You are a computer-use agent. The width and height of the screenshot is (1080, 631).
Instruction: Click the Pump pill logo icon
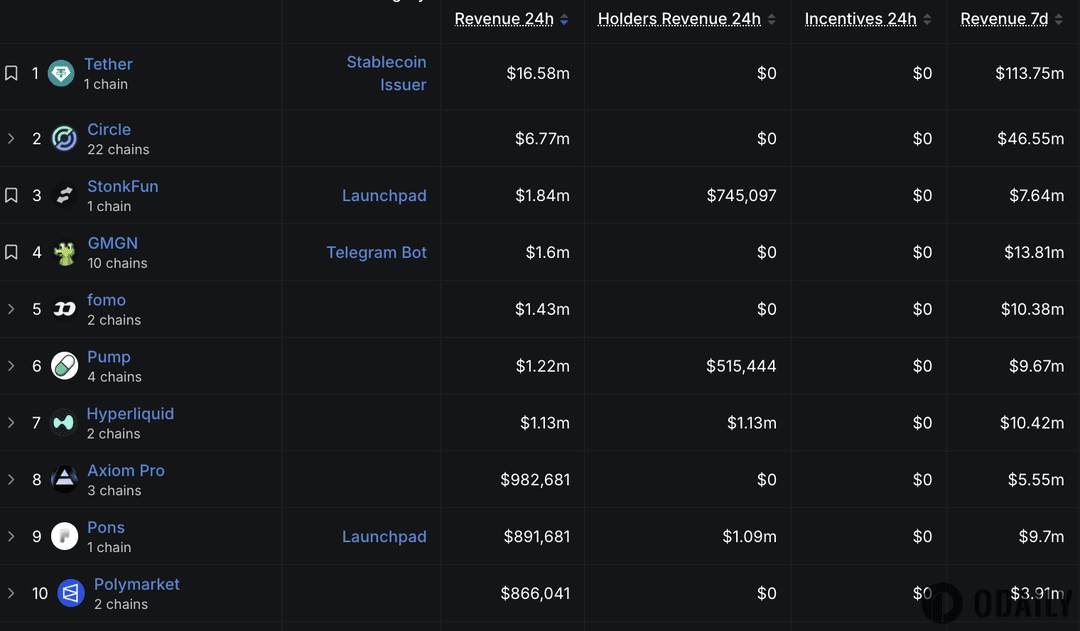tap(65, 366)
